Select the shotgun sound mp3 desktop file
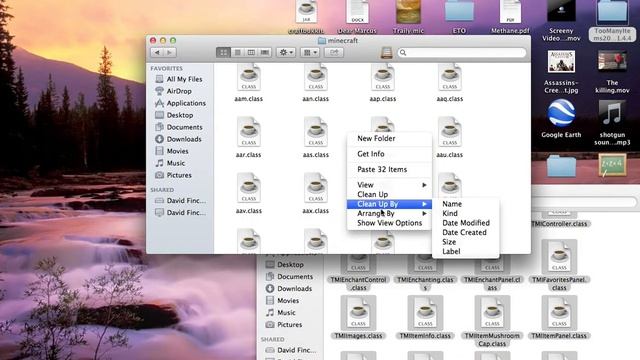This screenshot has height=360, width=640. (612, 113)
